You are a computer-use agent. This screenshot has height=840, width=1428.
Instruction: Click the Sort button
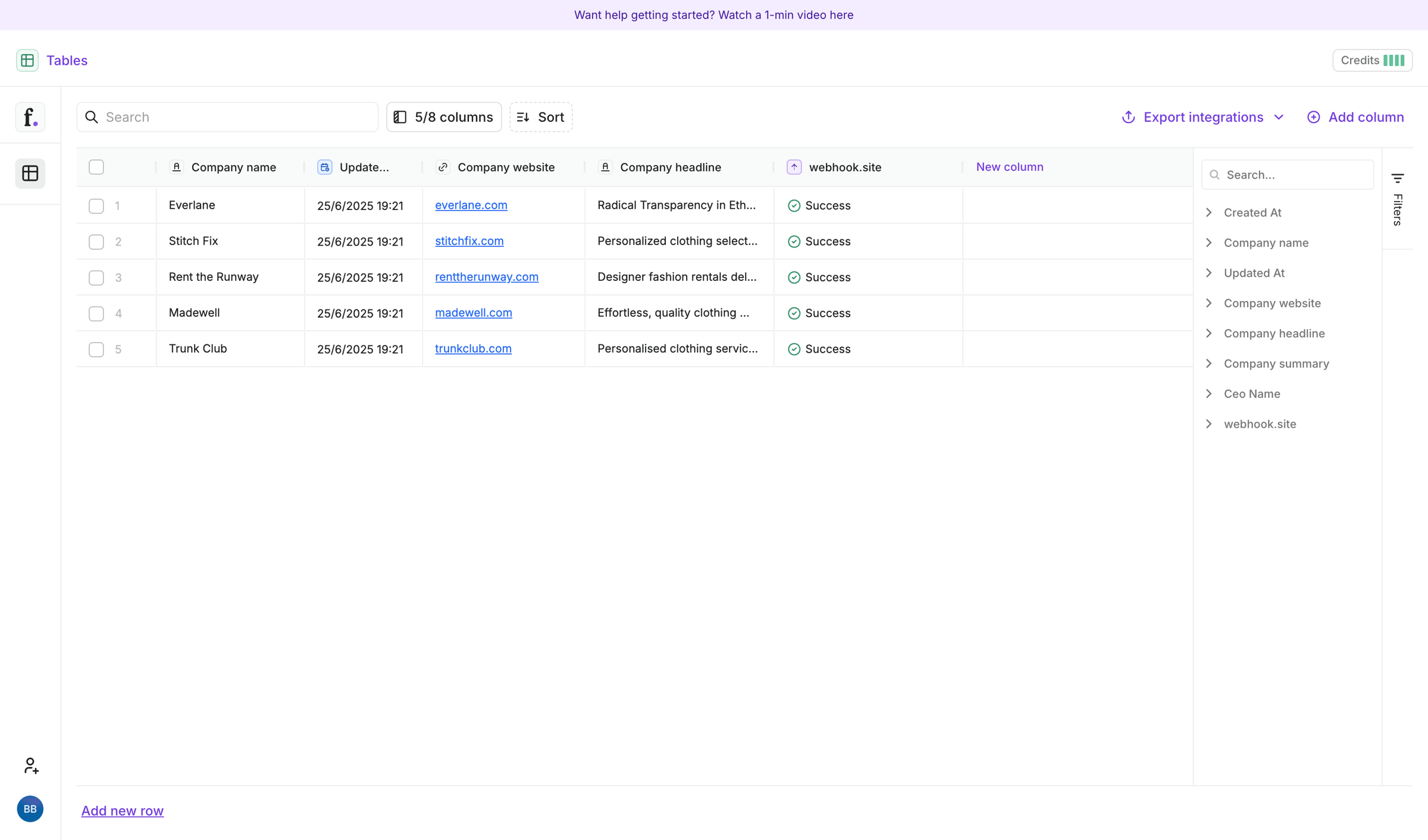[541, 117]
